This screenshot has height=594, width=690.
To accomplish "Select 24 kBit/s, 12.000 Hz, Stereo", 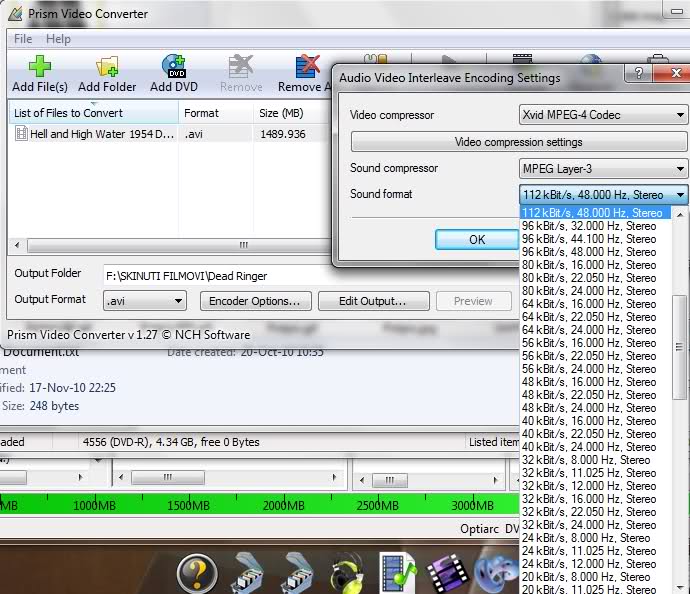I will coord(595,564).
